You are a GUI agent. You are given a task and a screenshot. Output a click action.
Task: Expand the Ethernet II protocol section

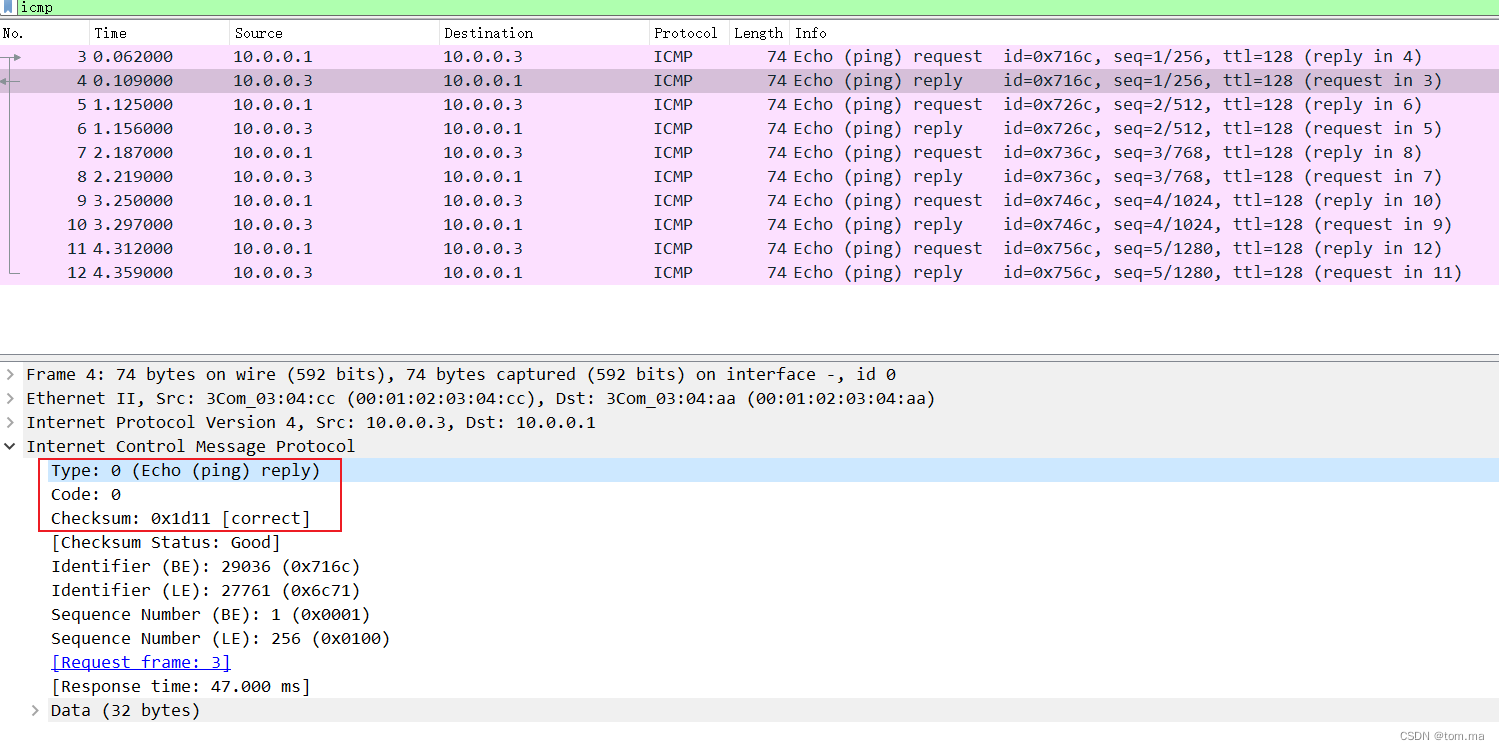(11, 398)
